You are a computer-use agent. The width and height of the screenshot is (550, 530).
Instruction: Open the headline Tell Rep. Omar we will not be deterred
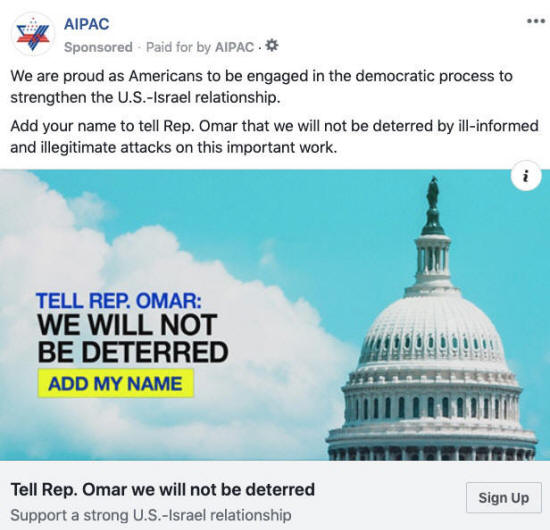163,490
